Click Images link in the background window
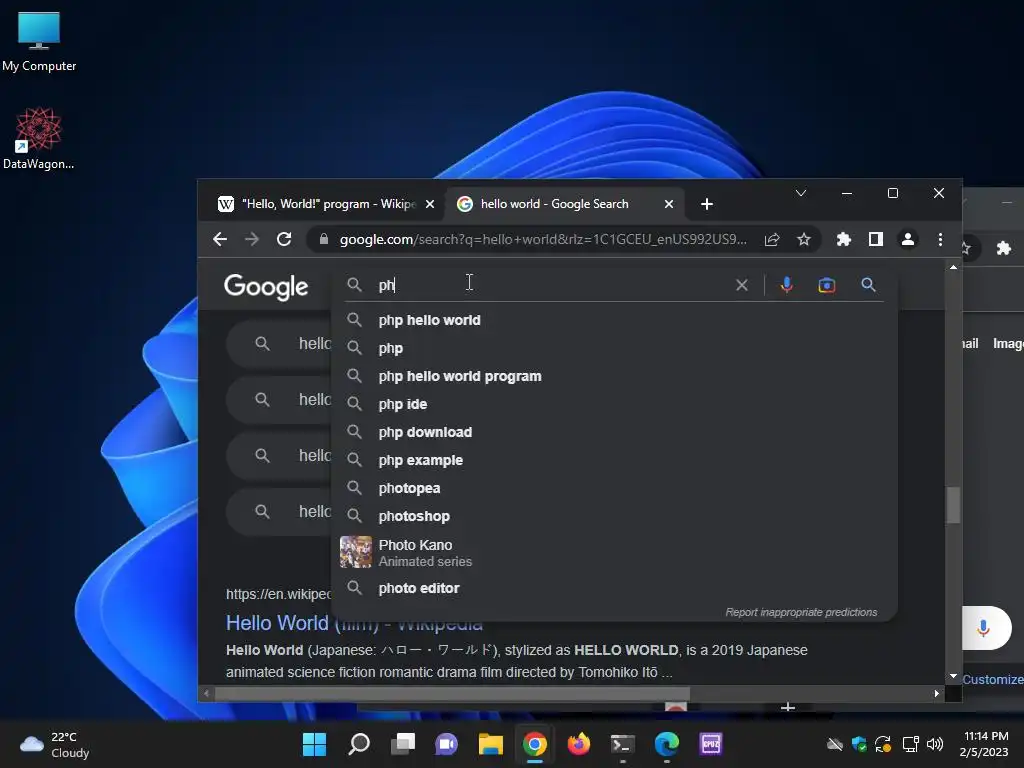 click(x=1008, y=344)
